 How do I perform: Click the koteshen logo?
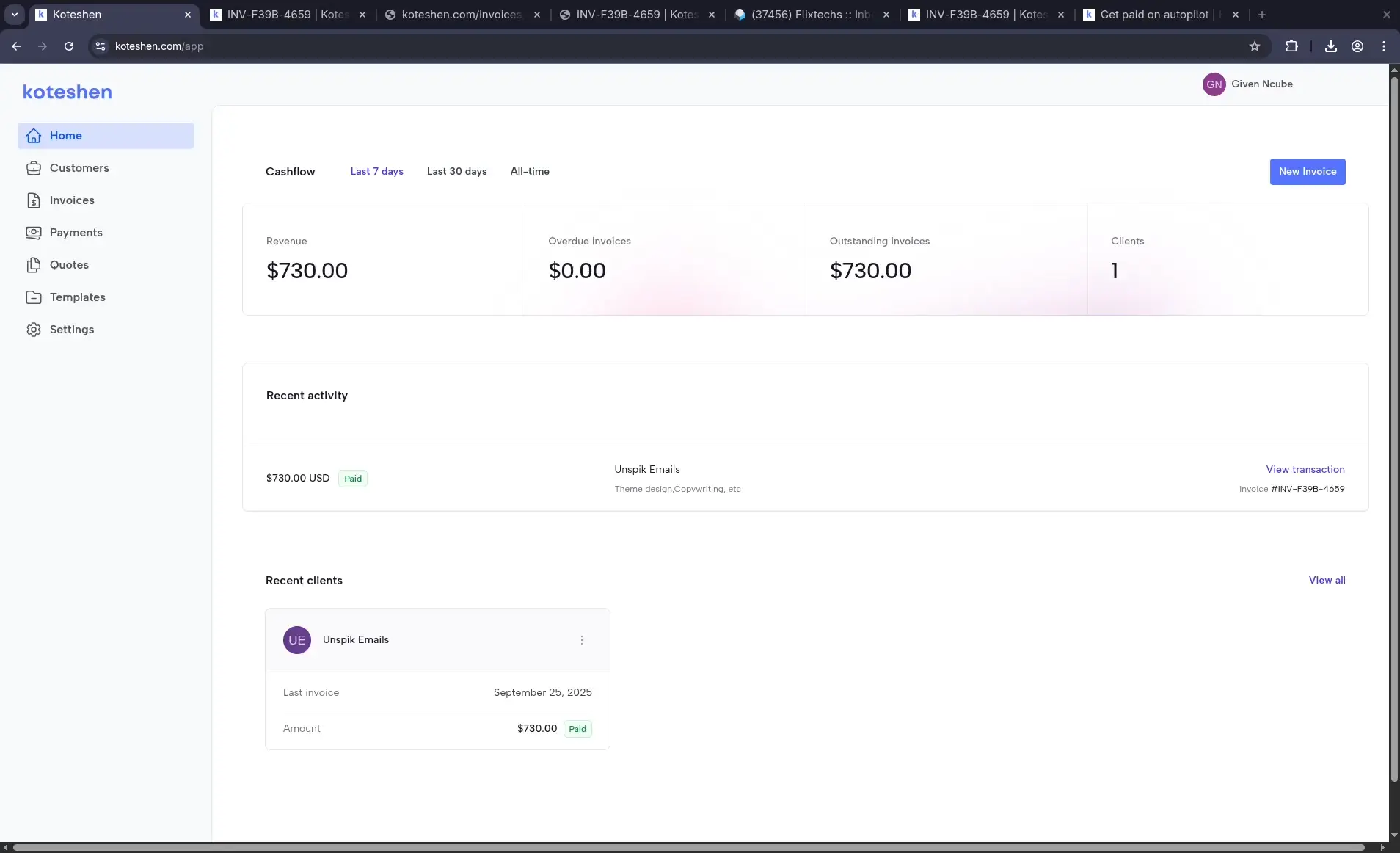(x=68, y=92)
